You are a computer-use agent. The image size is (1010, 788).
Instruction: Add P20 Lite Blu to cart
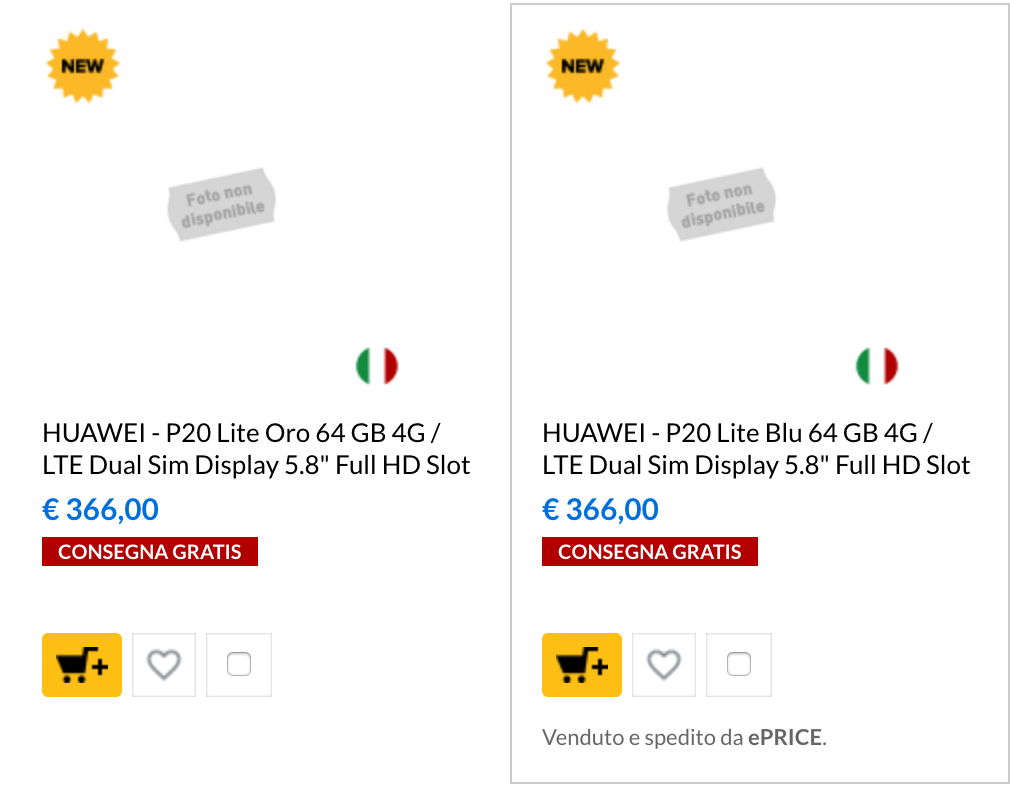(x=582, y=665)
